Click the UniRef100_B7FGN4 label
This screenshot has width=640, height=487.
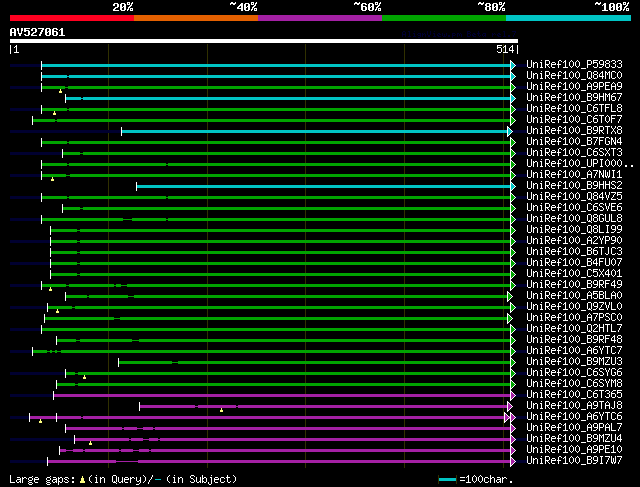574,142
